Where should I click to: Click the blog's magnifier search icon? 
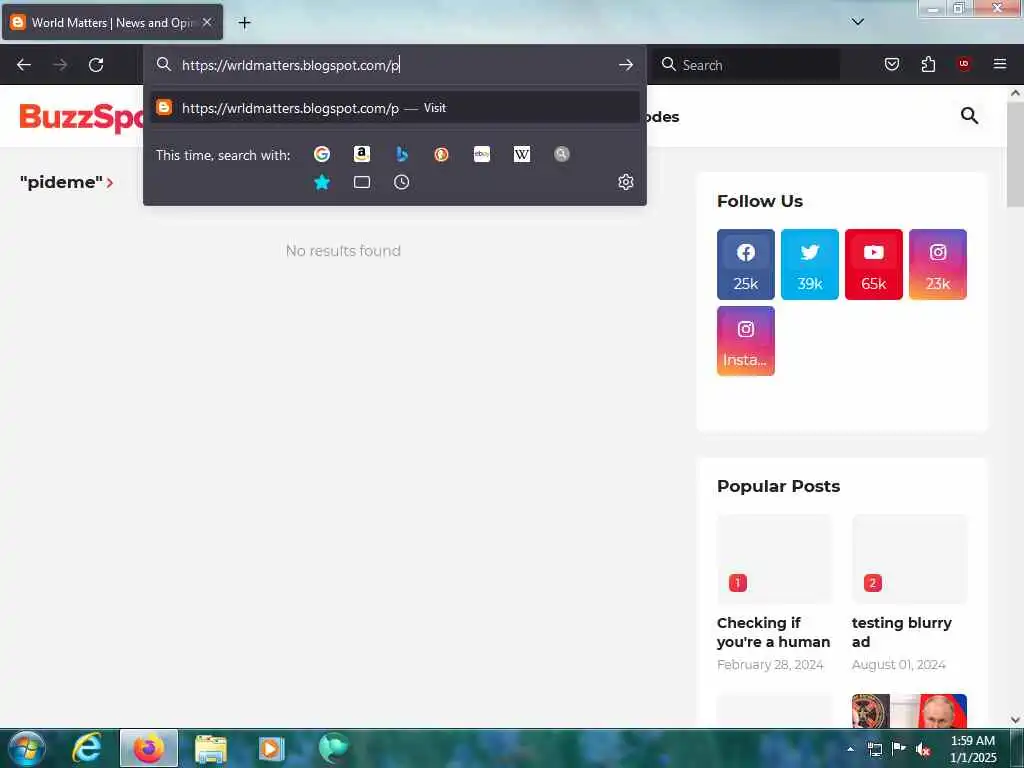point(969,116)
